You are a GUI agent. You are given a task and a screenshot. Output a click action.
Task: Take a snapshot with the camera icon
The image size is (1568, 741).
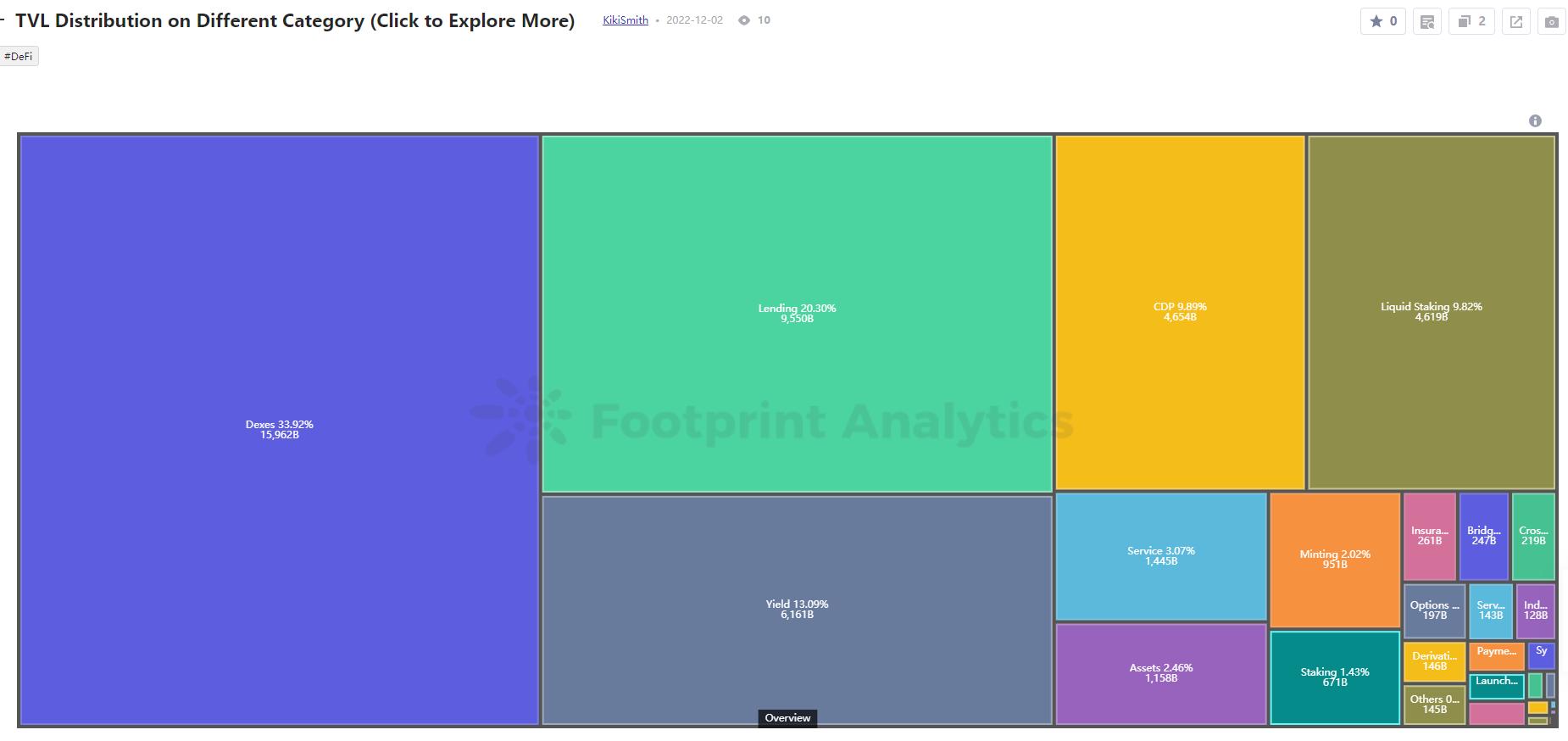(x=1551, y=22)
